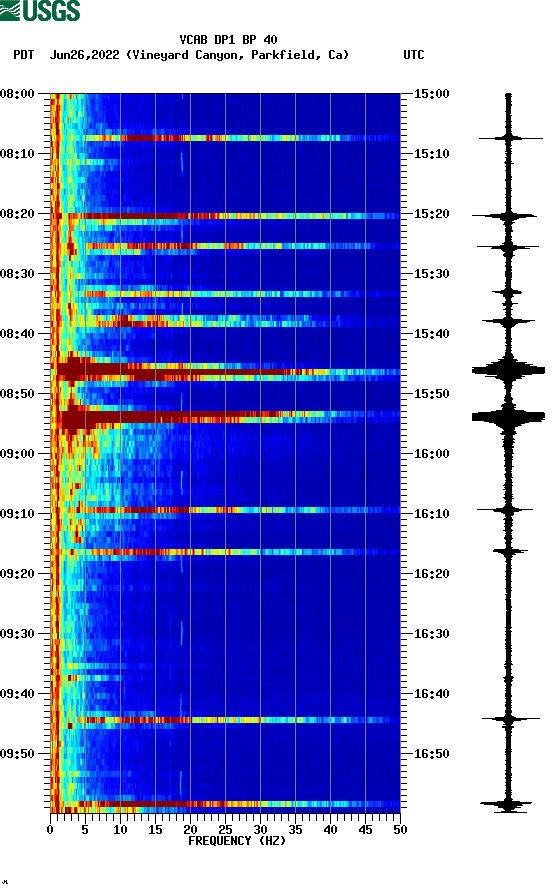Click the seismogram waveform spike near 15:20

(x=505, y=216)
